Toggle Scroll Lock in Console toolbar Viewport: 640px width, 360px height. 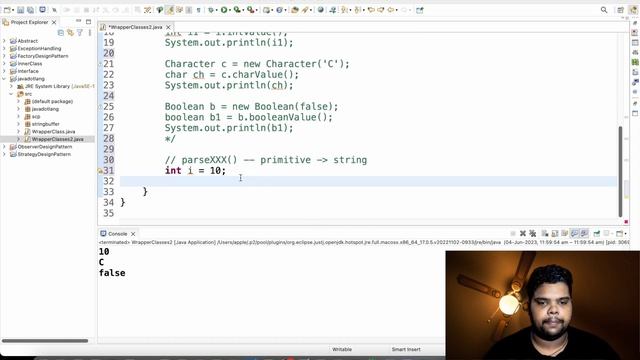tap(555, 233)
